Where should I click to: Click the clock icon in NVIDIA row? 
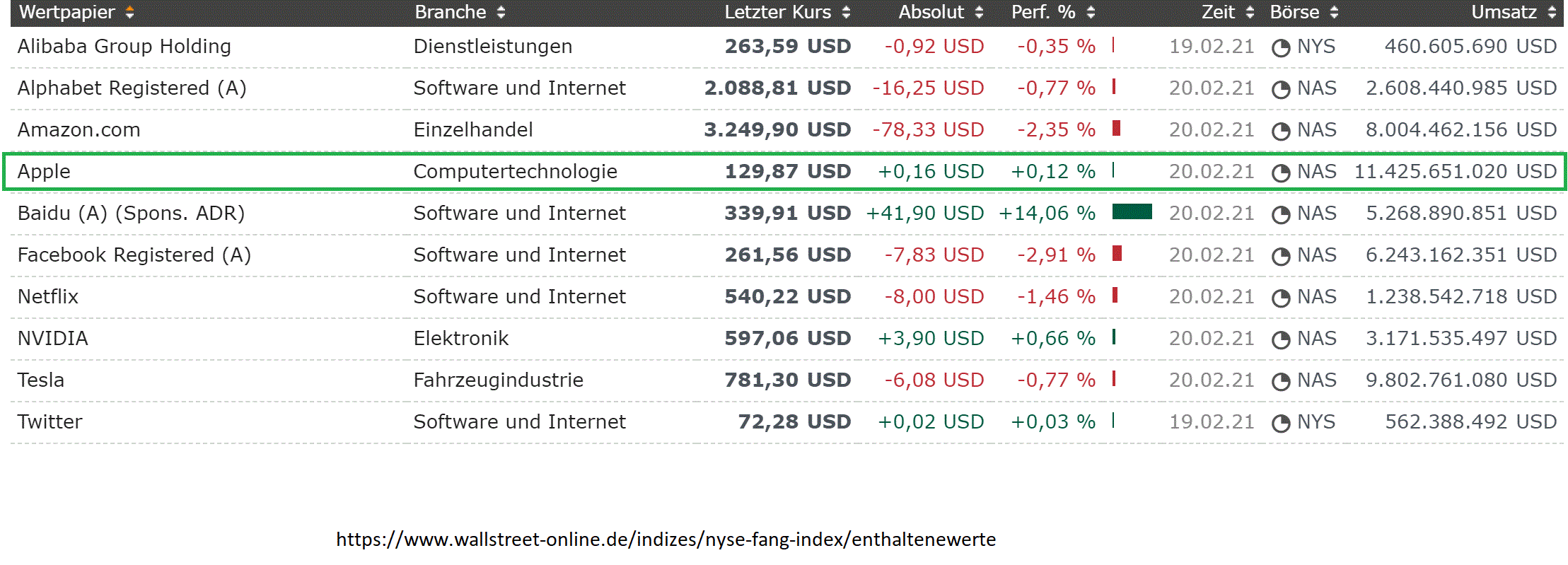(x=1281, y=340)
